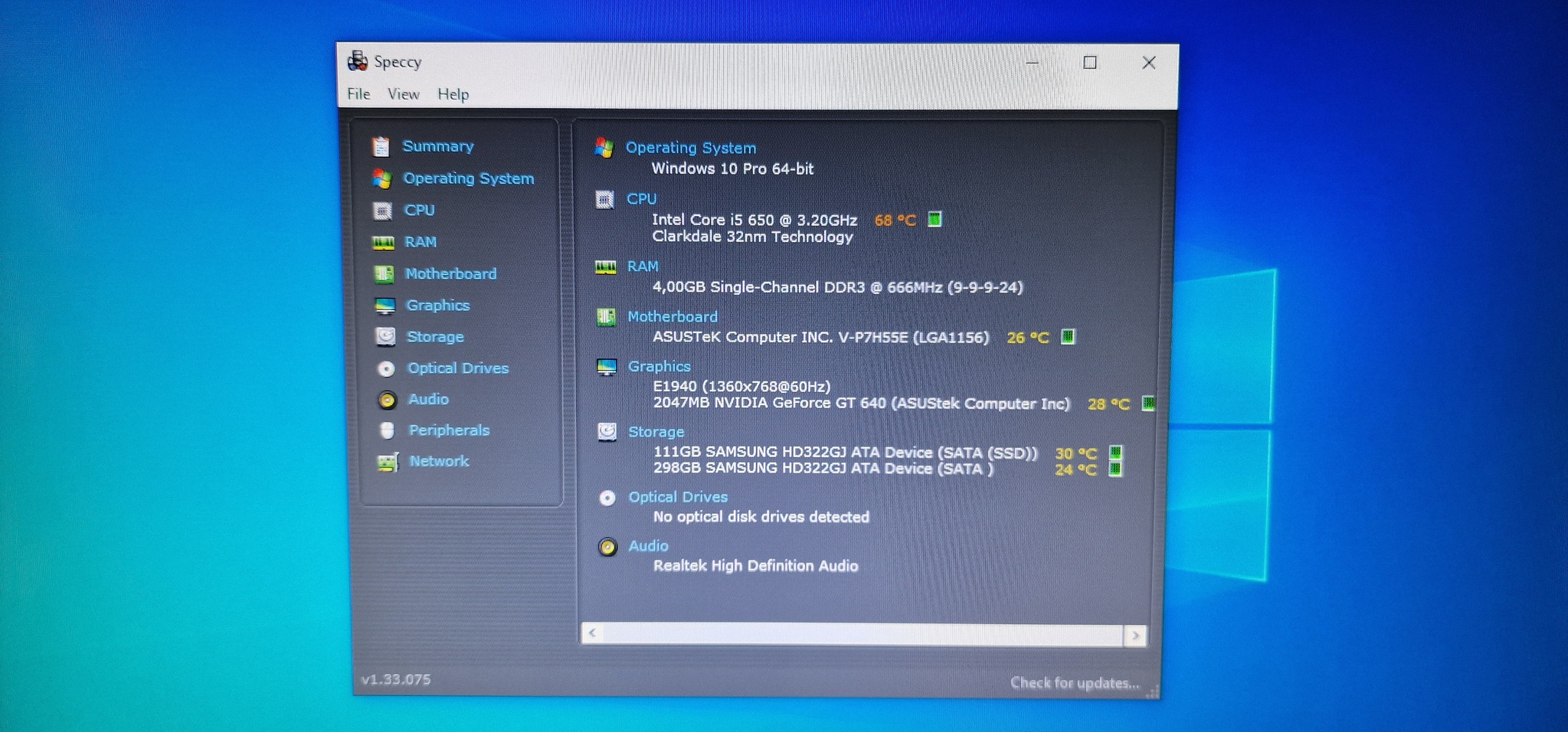Click the Windows 10 Pro 64-bit text
The height and width of the screenshot is (732, 1568).
tap(732, 168)
